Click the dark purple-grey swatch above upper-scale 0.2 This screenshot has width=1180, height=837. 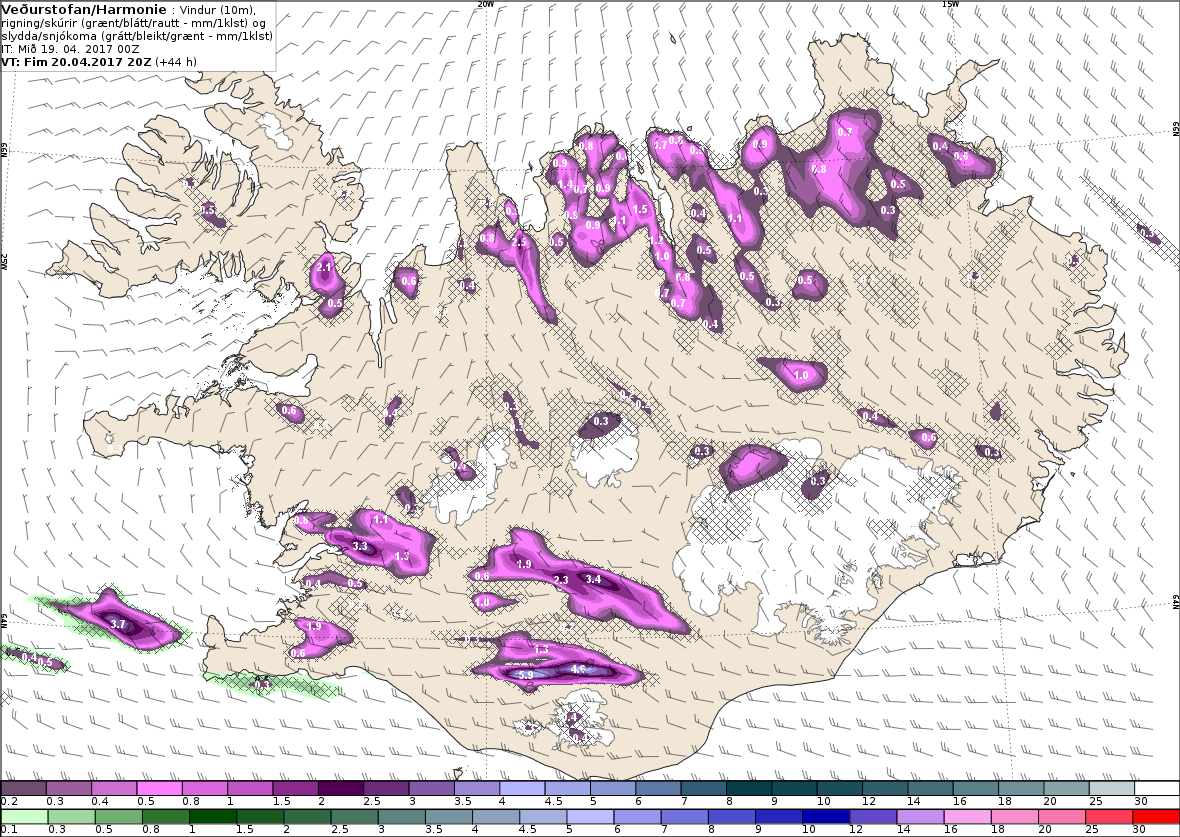coord(23,788)
